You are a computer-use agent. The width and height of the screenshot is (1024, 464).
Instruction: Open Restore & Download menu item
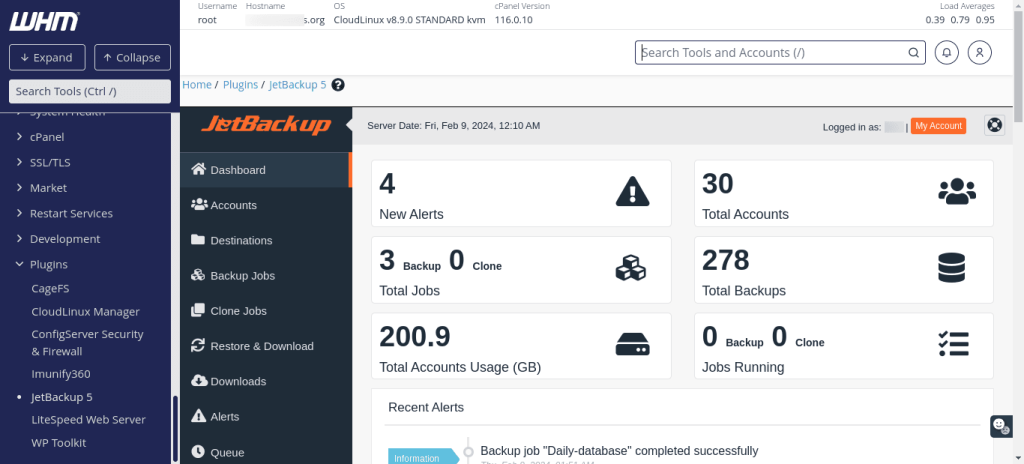[x=261, y=346]
